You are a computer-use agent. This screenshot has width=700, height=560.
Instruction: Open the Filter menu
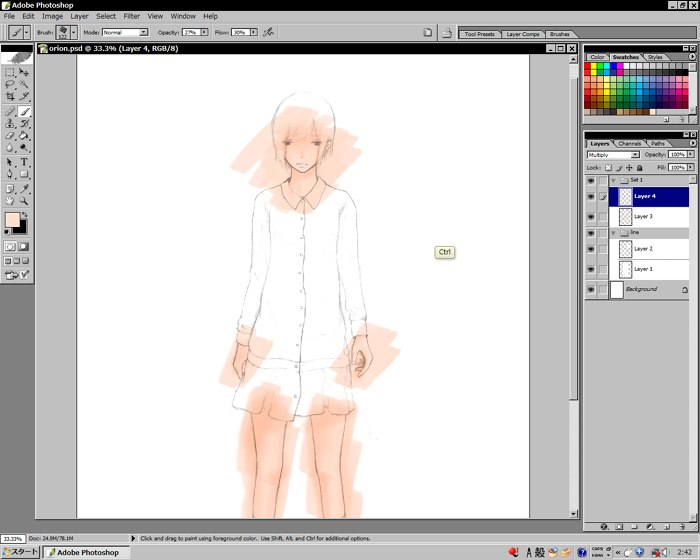point(131,16)
